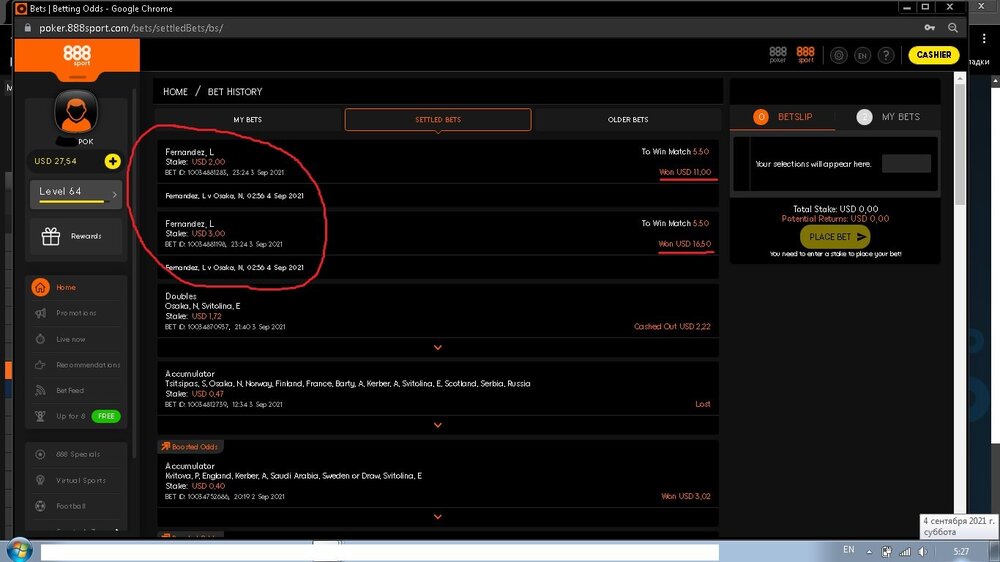This screenshot has width=1000, height=562.
Task: Expand the lost Tsitsipas Accumulator bet details
Action: (x=437, y=425)
